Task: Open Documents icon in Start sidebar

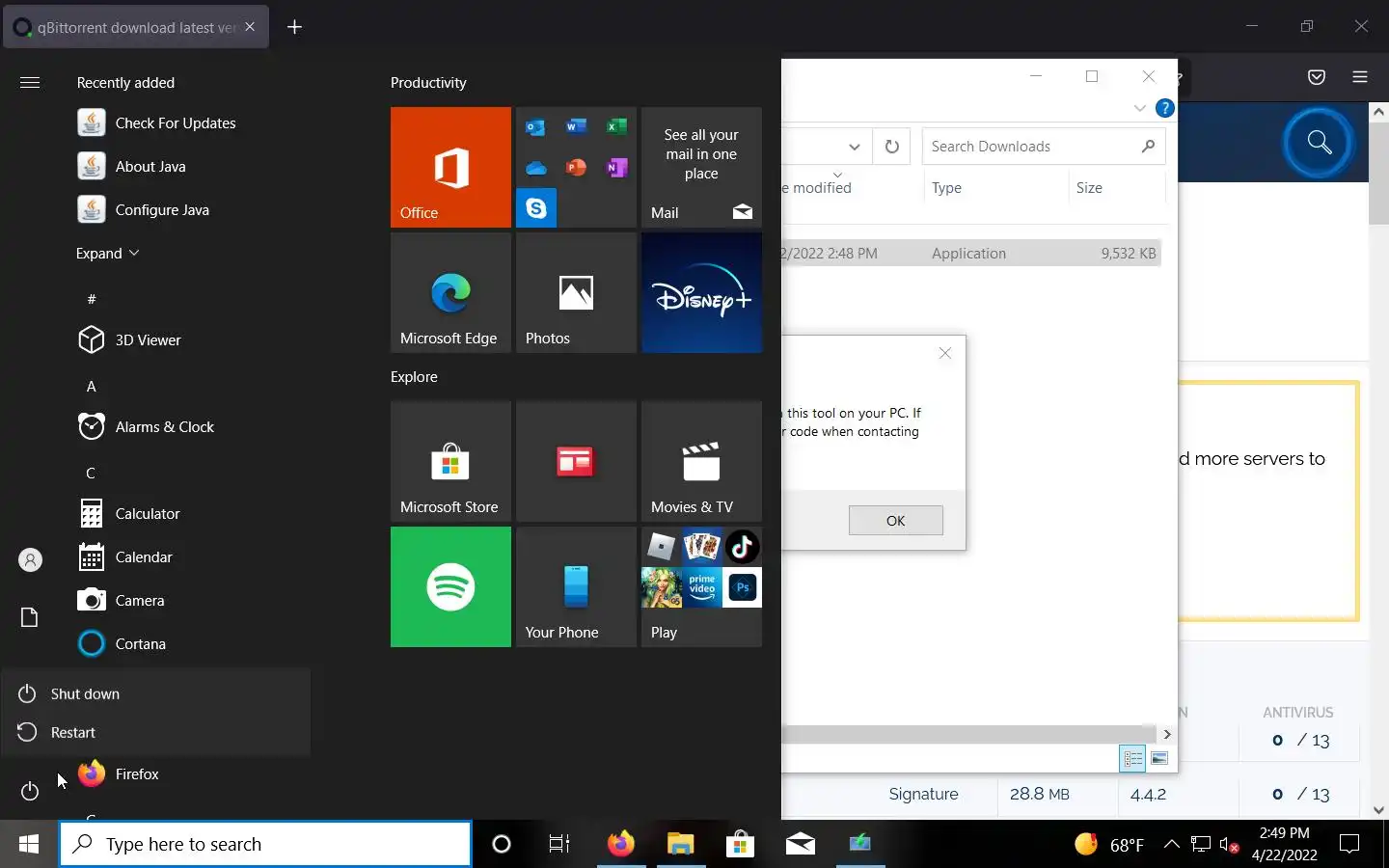Action: [30, 617]
